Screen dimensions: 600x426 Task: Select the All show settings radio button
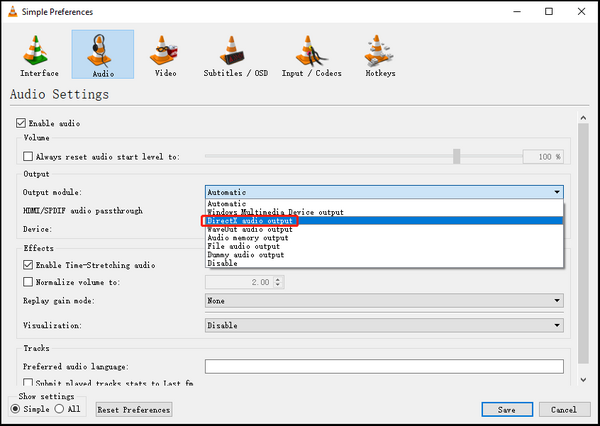[60, 408]
